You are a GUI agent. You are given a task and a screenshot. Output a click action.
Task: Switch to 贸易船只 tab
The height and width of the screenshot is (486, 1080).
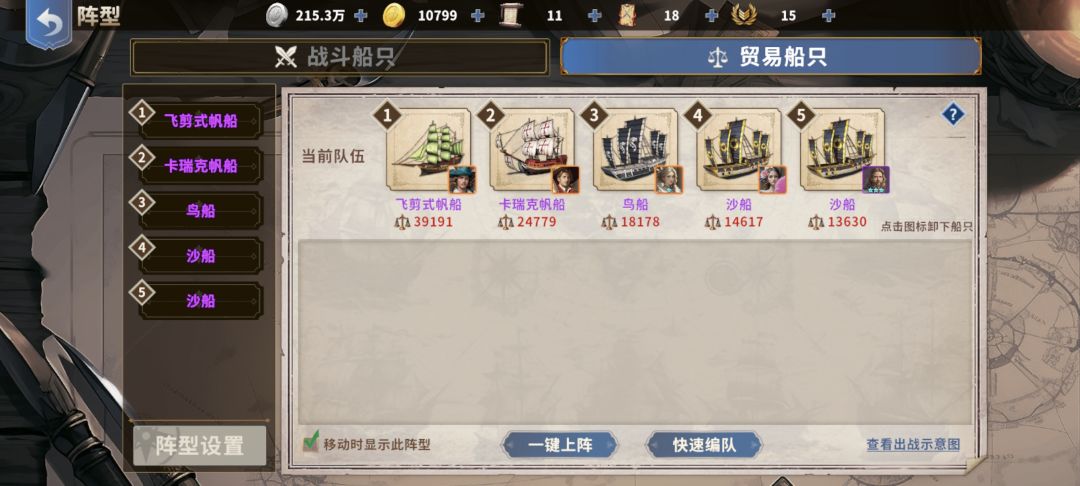pos(771,56)
